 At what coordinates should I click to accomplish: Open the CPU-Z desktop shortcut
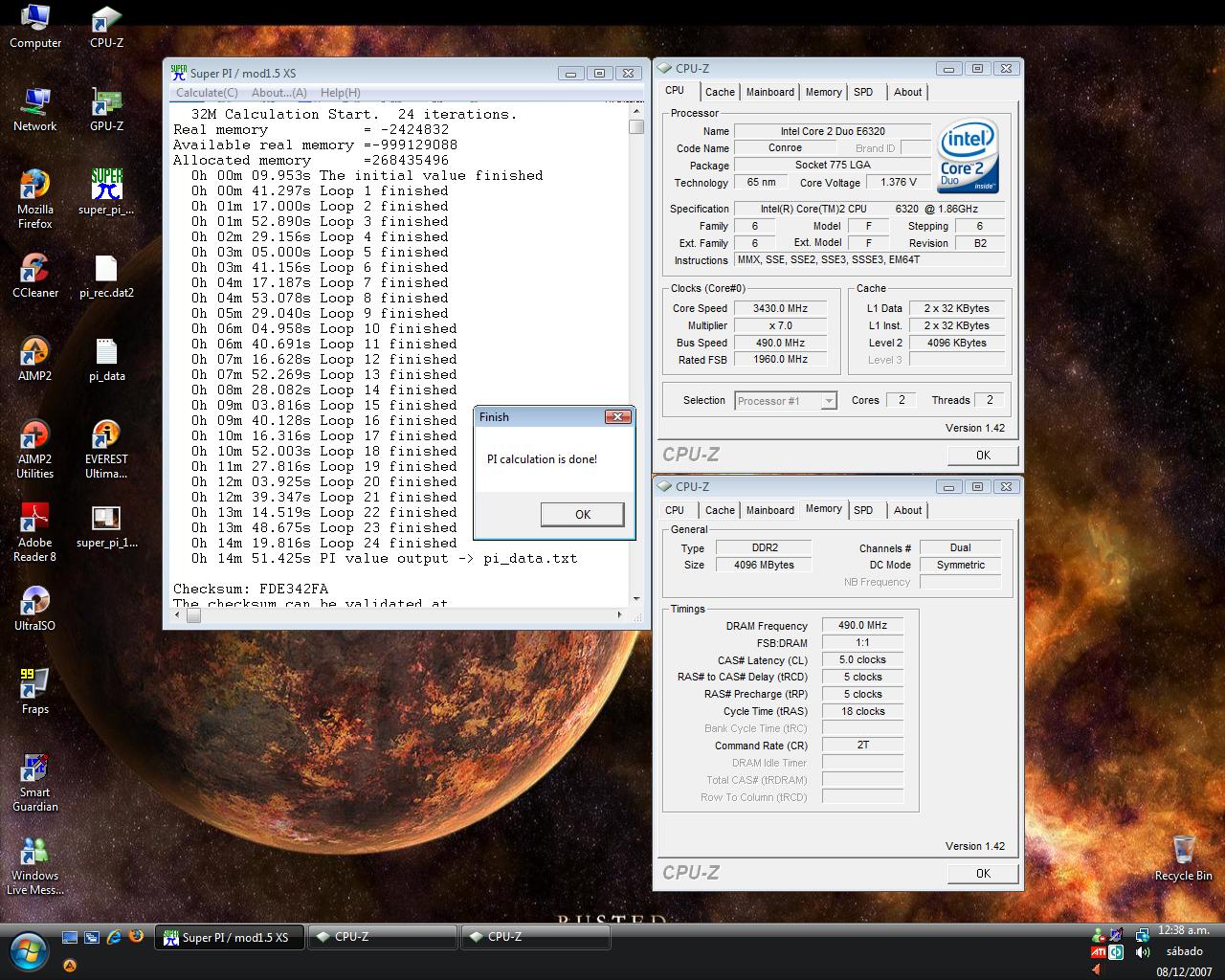[106, 27]
